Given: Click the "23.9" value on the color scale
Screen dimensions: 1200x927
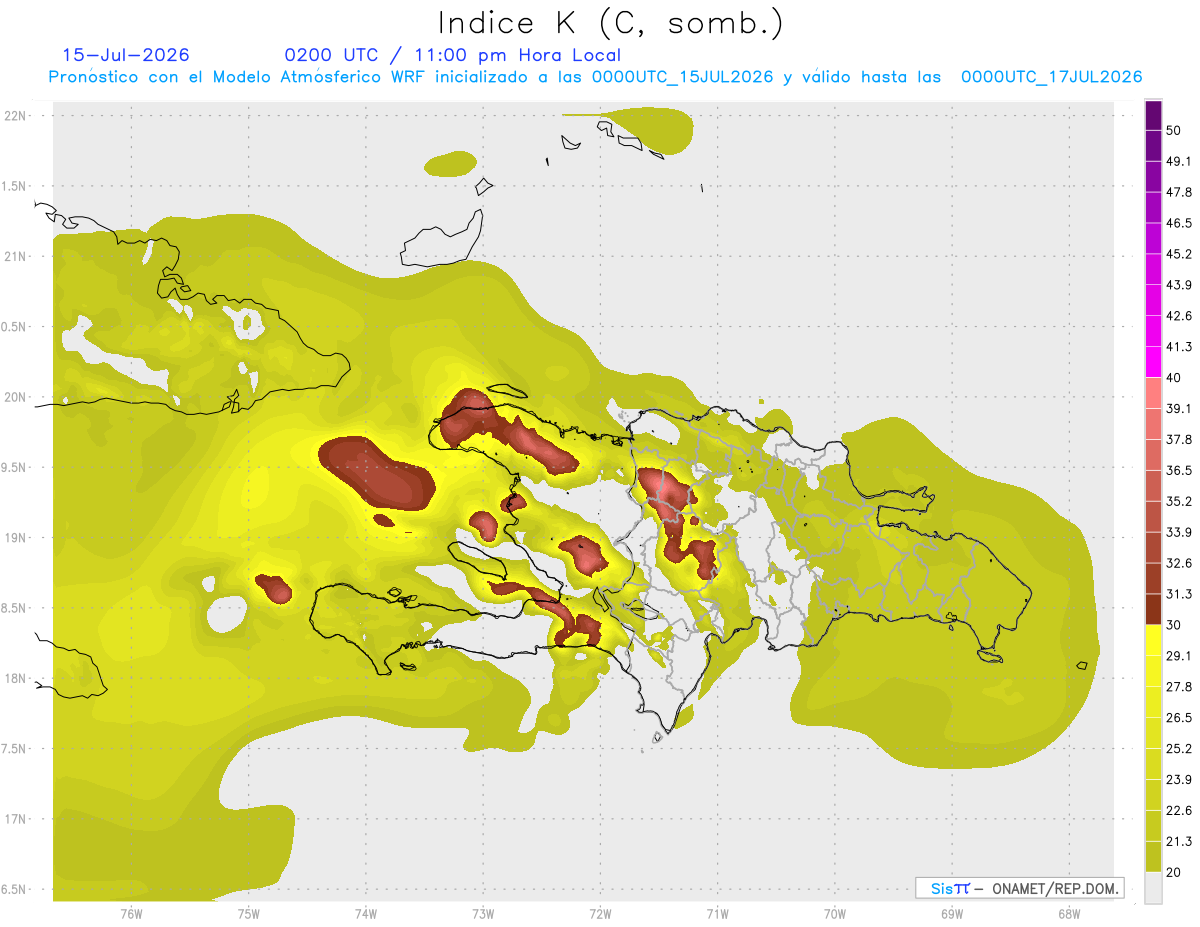Looking at the screenshot, I should (x=1178, y=780).
